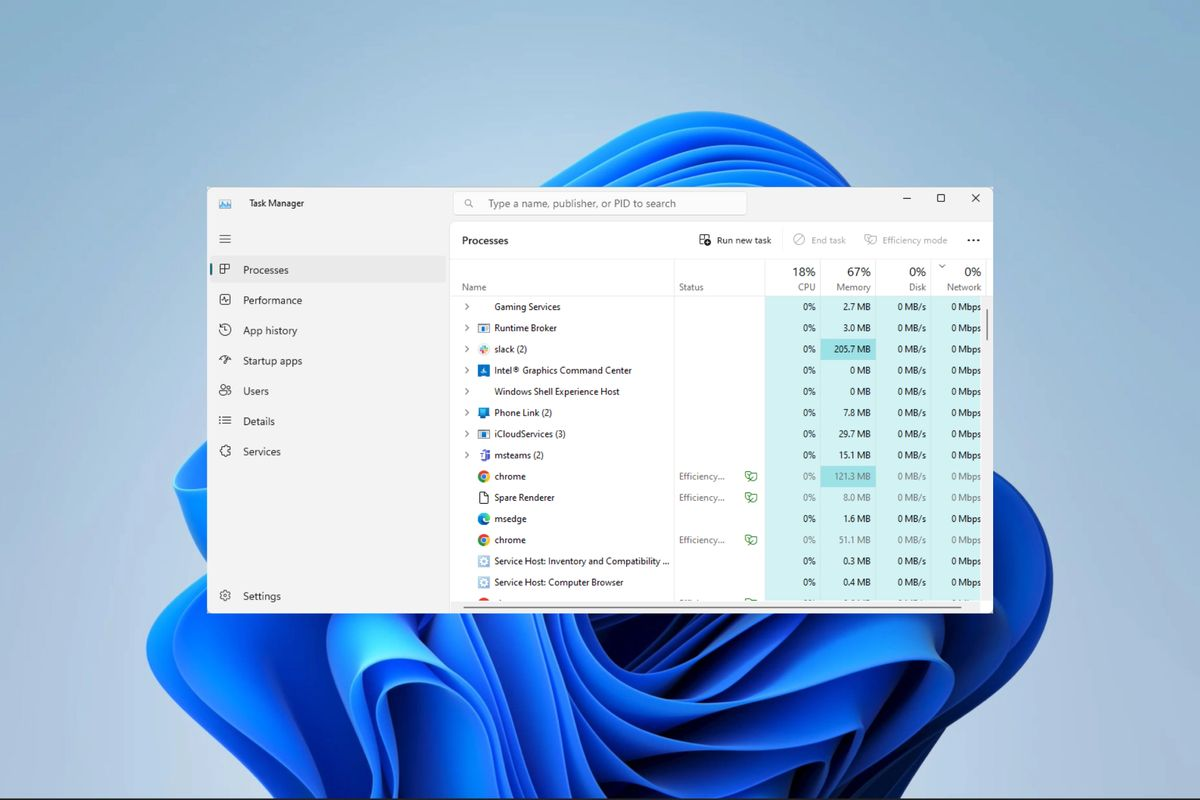The image size is (1200, 800).
Task: Click the slack process icon
Action: 484,349
